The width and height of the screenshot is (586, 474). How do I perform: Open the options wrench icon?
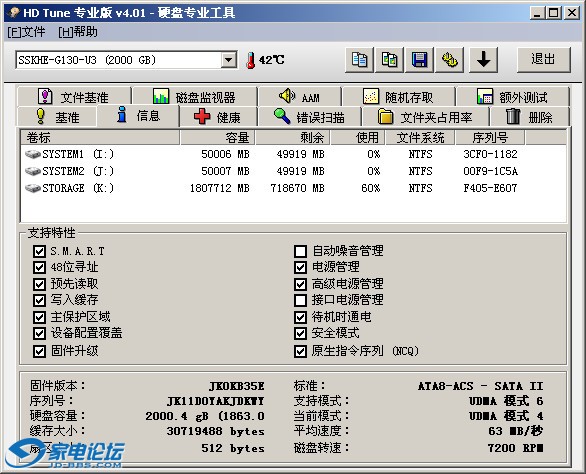pos(450,60)
